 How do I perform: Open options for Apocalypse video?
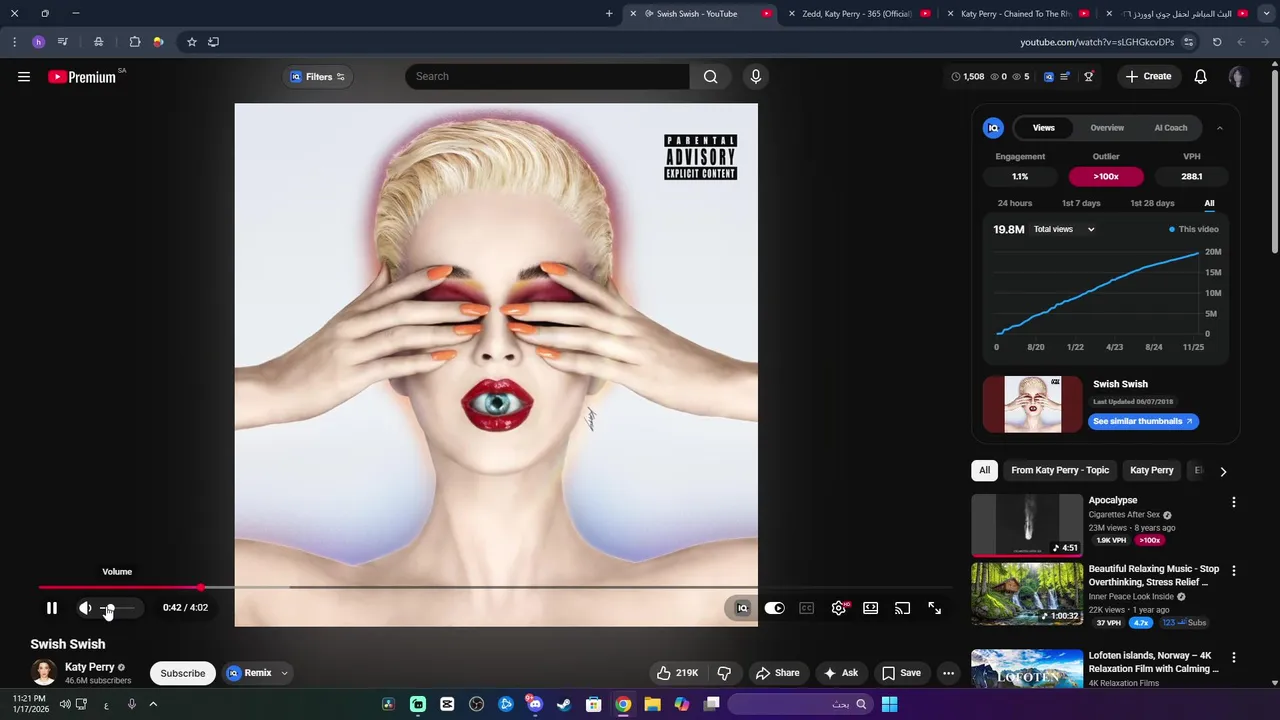point(1233,502)
